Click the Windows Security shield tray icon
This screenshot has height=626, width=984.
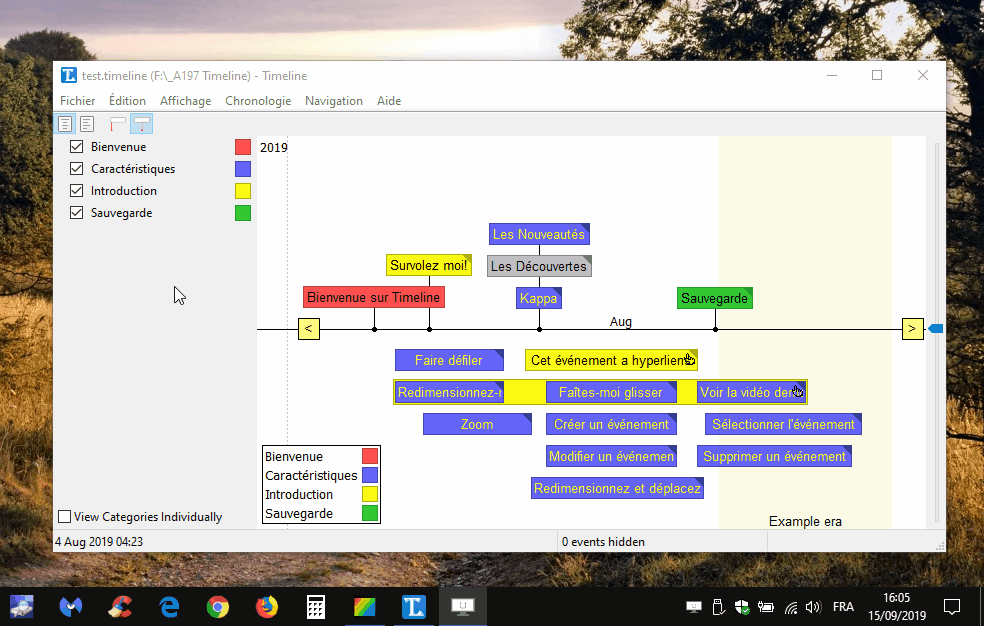tap(742, 607)
